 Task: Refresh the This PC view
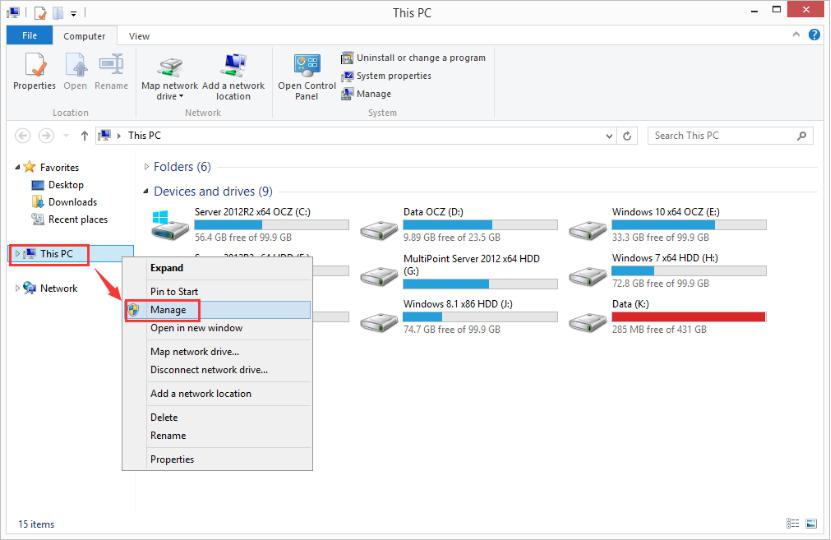coord(627,136)
